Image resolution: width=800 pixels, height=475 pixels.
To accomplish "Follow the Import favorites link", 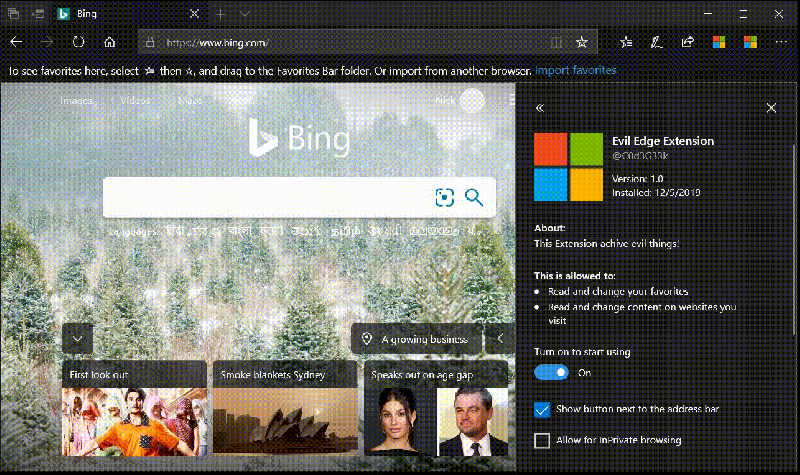I will click(x=576, y=70).
